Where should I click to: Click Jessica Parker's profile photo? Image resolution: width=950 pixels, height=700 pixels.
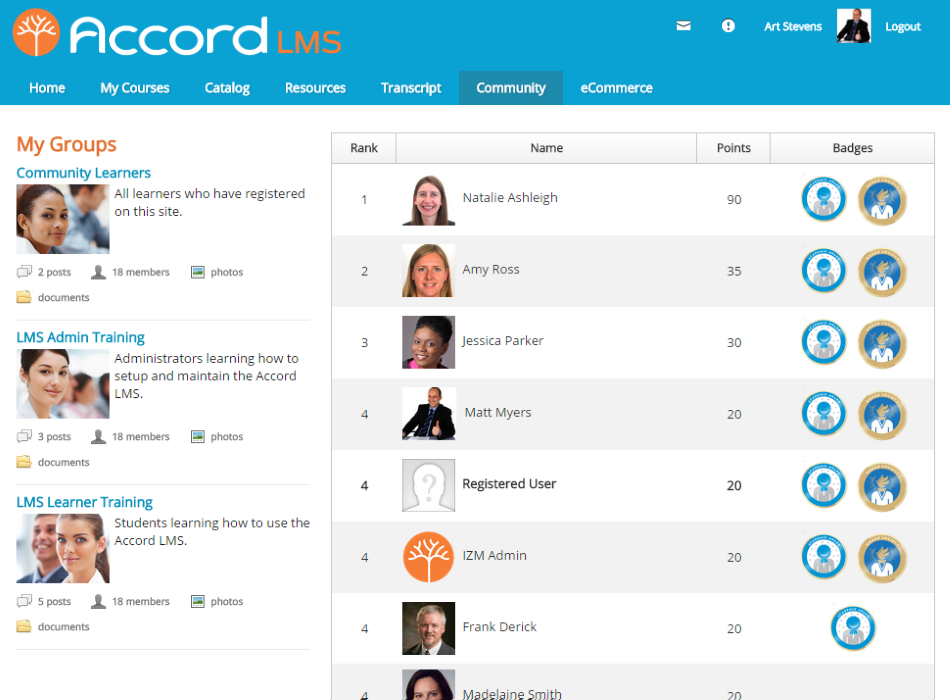[x=428, y=342]
